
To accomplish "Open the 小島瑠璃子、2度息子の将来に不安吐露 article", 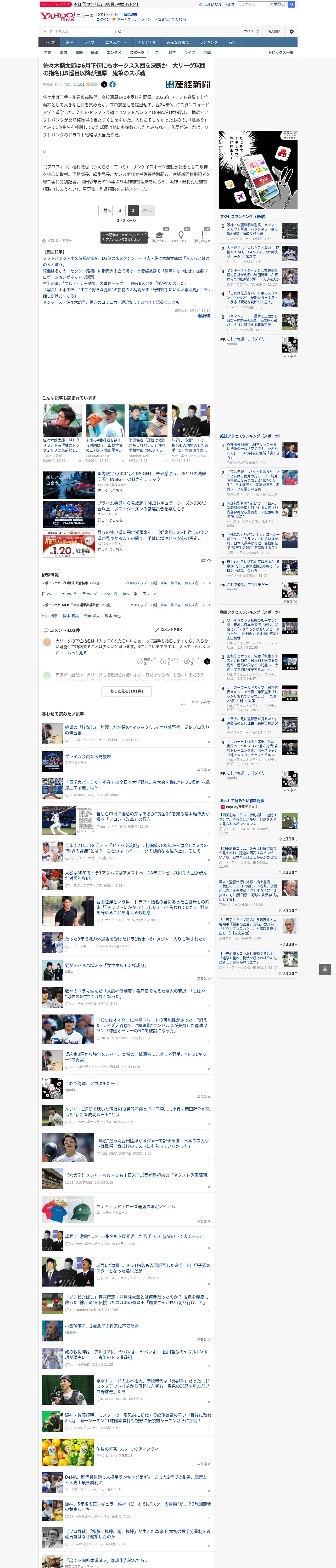I will click(102, 1326).
